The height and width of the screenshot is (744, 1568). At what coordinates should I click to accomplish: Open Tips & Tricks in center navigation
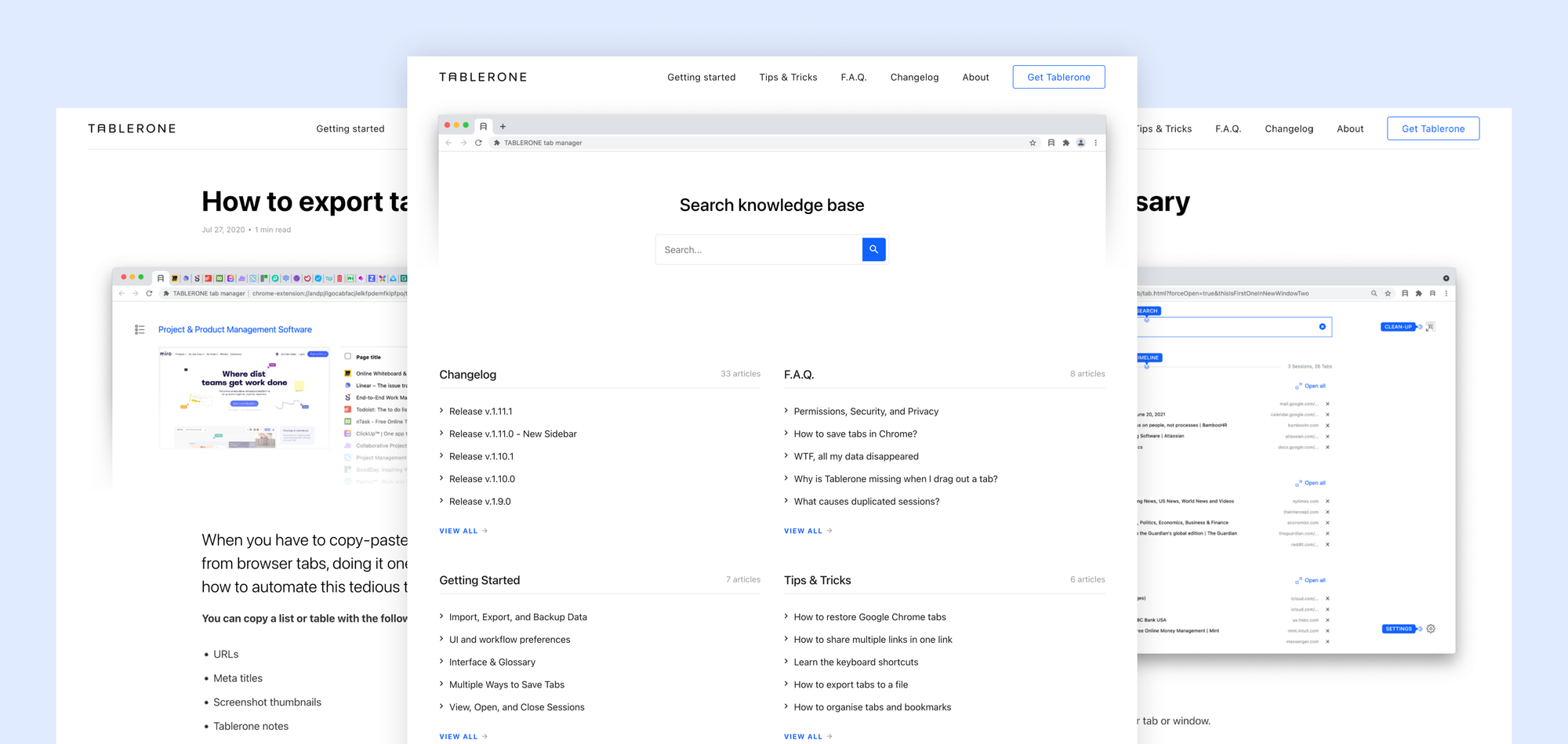[x=788, y=77]
